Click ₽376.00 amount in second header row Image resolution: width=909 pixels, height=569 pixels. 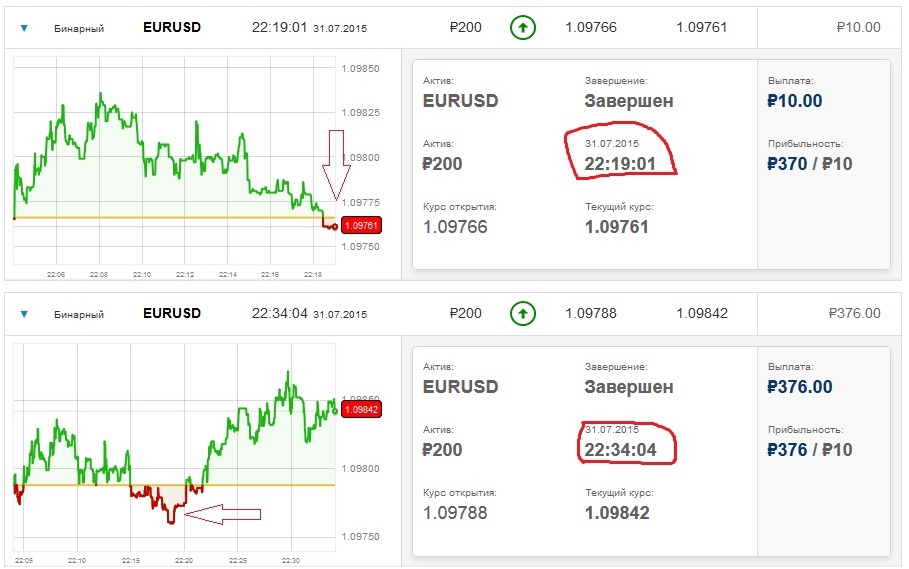pyautogui.click(x=854, y=314)
